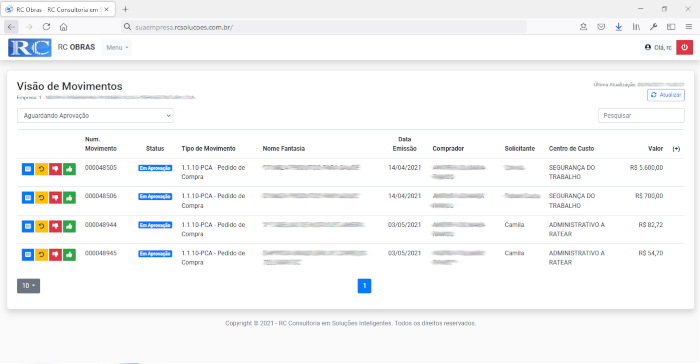Approve movement 000048505 with green thumbs-up
This screenshot has height=364, width=700.
click(69, 169)
